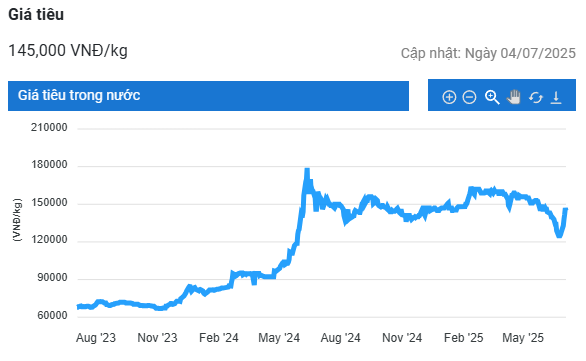This screenshot has width=586, height=361.
Task: Click the (VNĐ/kg) vertical axis title
Action: [17, 220]
